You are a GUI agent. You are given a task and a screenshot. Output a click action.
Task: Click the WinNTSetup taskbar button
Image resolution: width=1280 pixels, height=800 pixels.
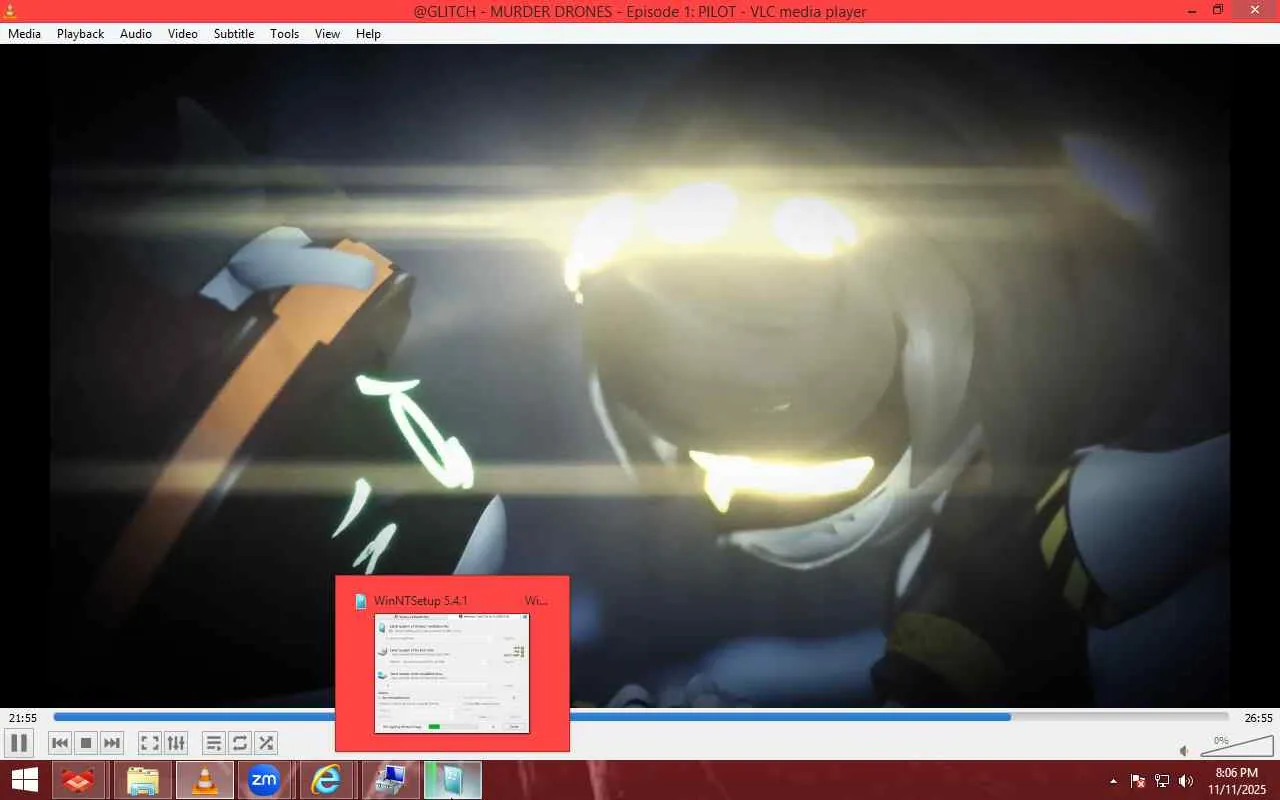tap(452, 780)
